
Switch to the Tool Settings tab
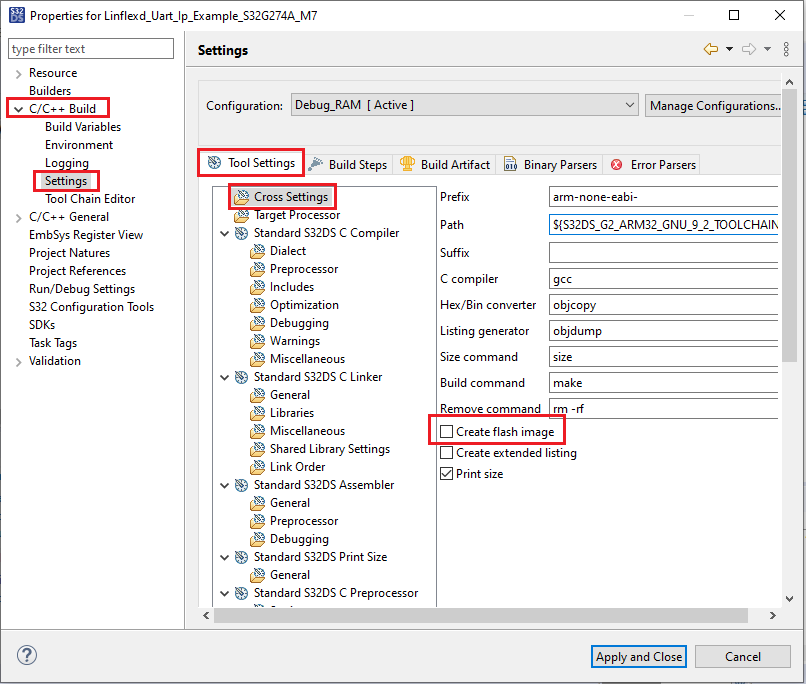(251, 163)
